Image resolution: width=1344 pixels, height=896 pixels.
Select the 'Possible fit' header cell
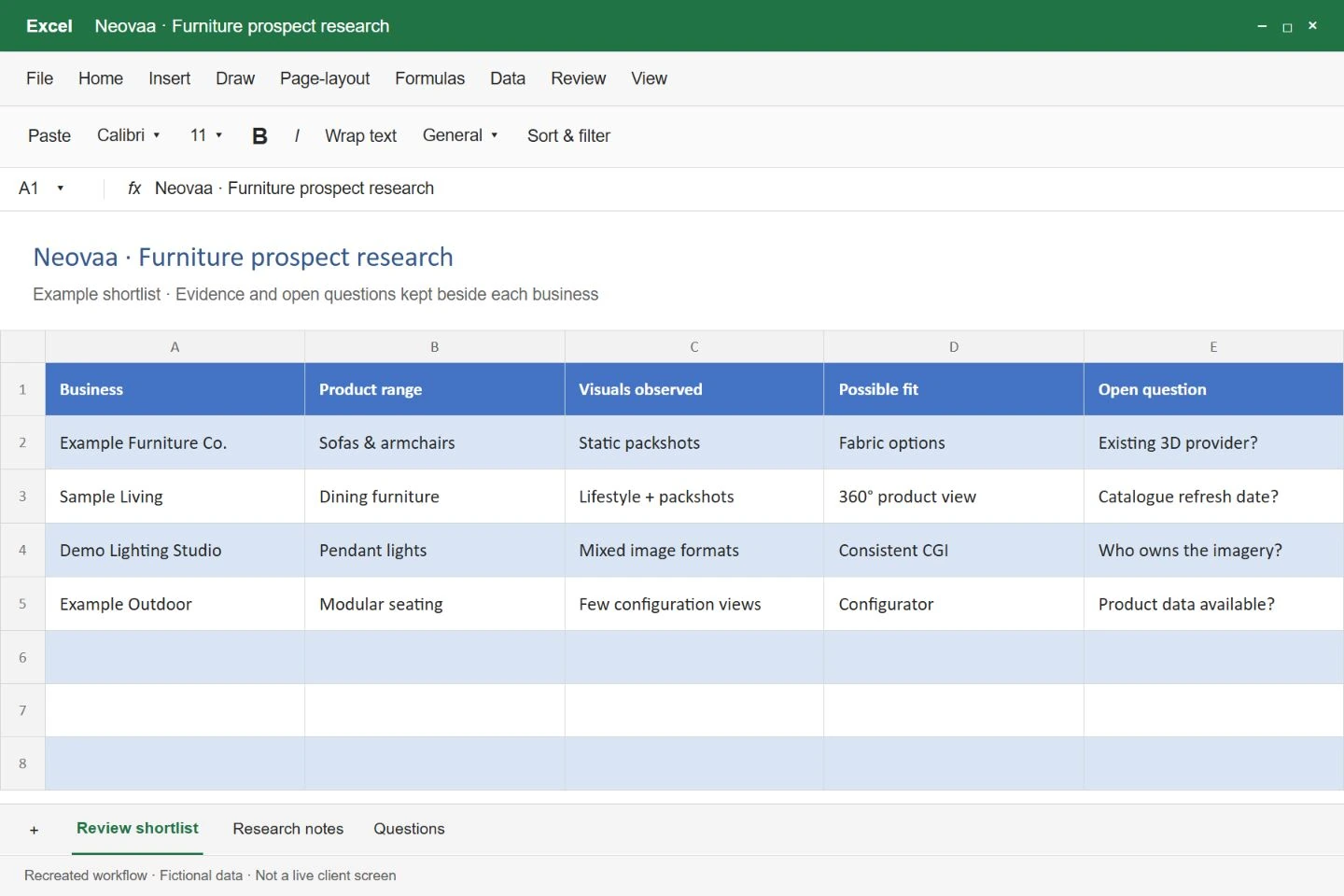pyautogui.click(x=954, y=389)
